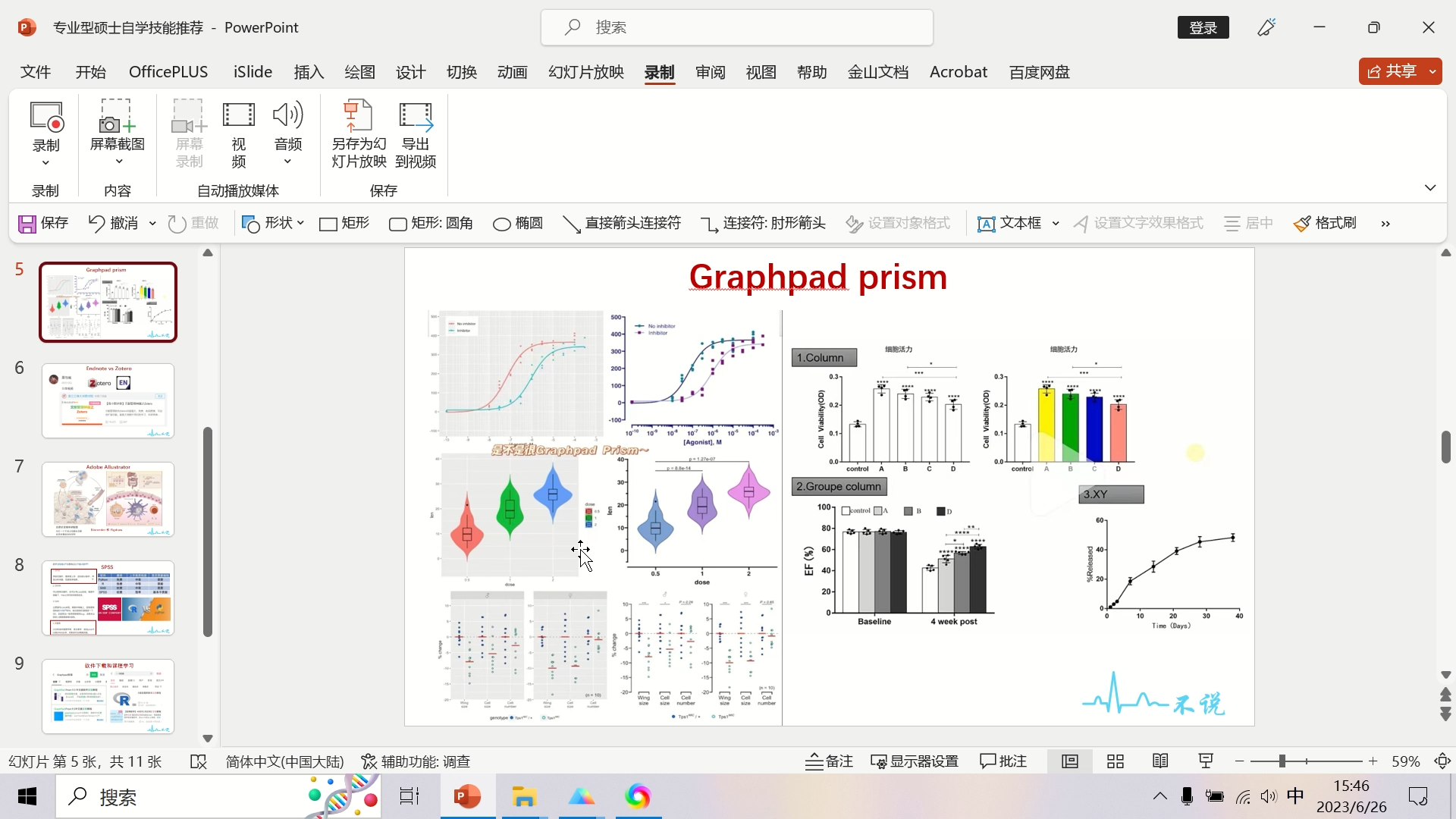The image size is (1456, 819).
Task: Open 显示器设置 display settings
Action: 915,761
